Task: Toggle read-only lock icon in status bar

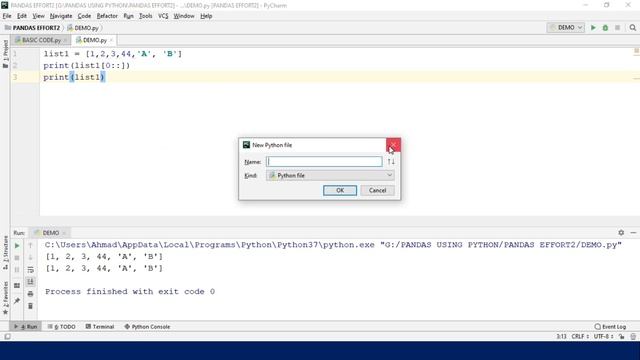Action: tap(621, 336)
